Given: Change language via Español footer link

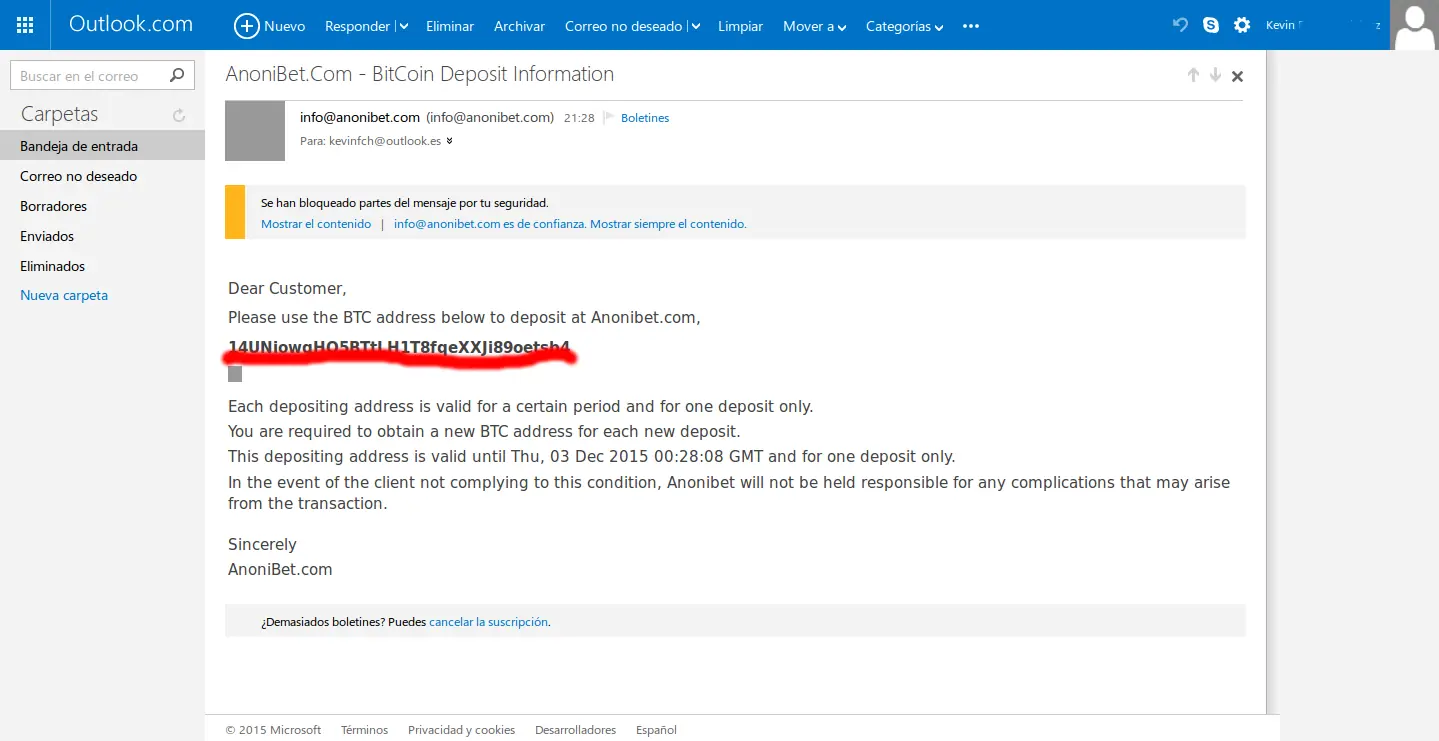Looking at the screenshot, I should coord(656,730).
